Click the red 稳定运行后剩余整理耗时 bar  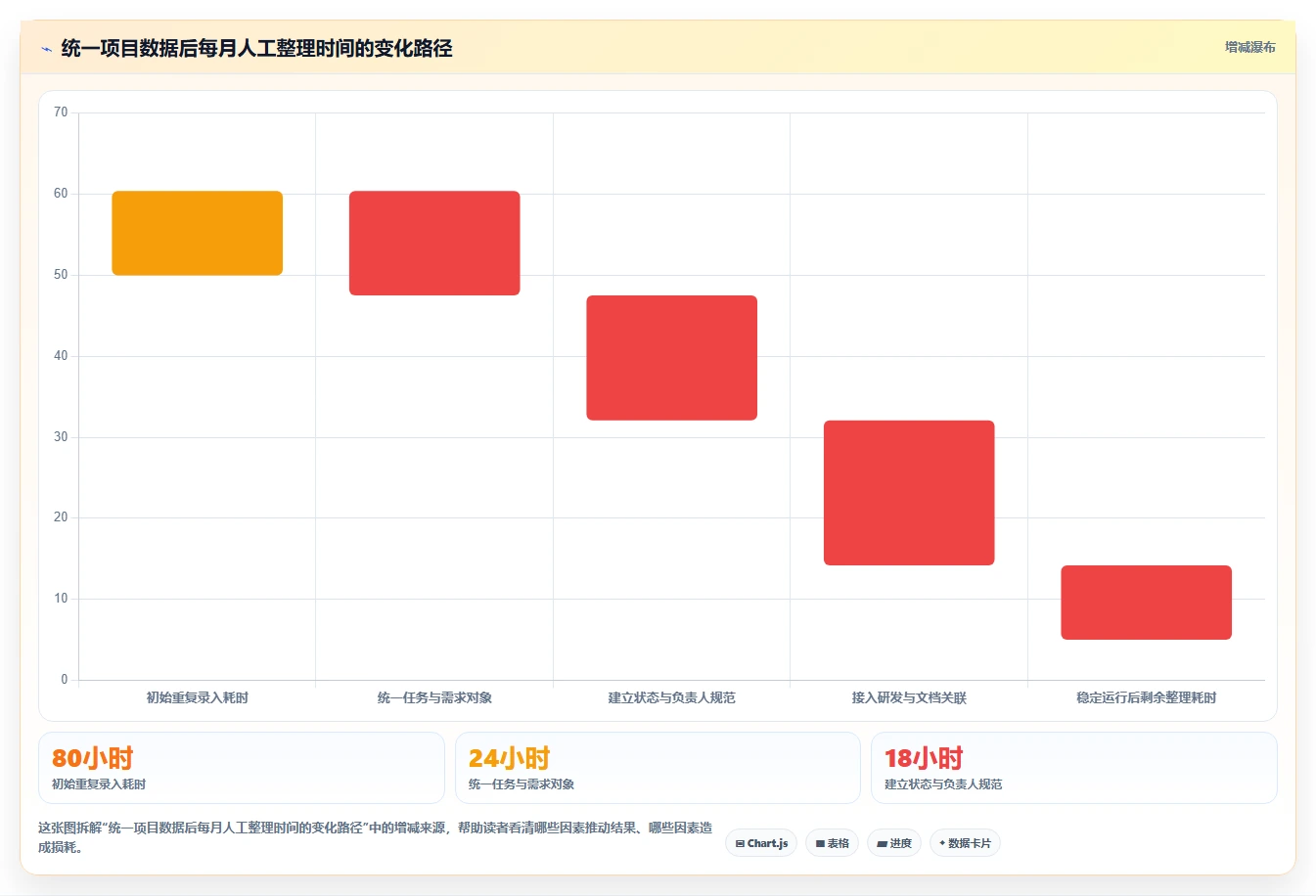pos(1147,603)
